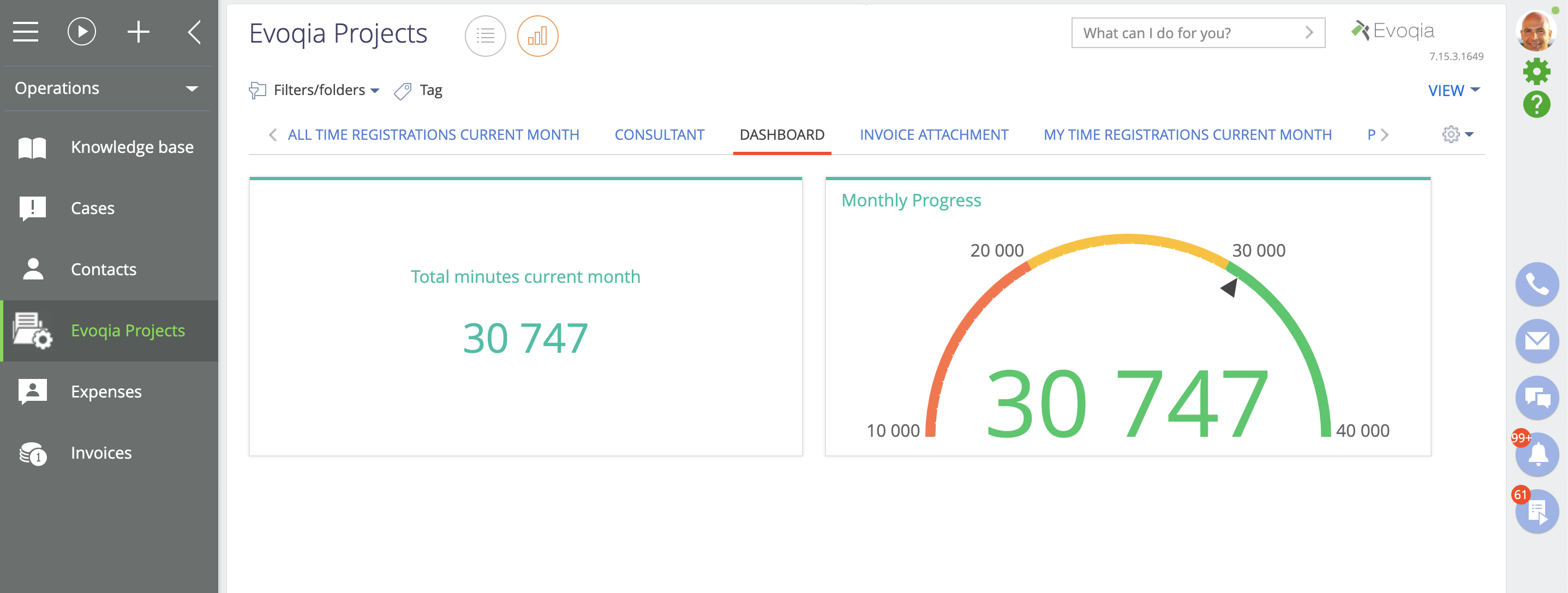Open user profile avatar

[x=1535, y=31]
